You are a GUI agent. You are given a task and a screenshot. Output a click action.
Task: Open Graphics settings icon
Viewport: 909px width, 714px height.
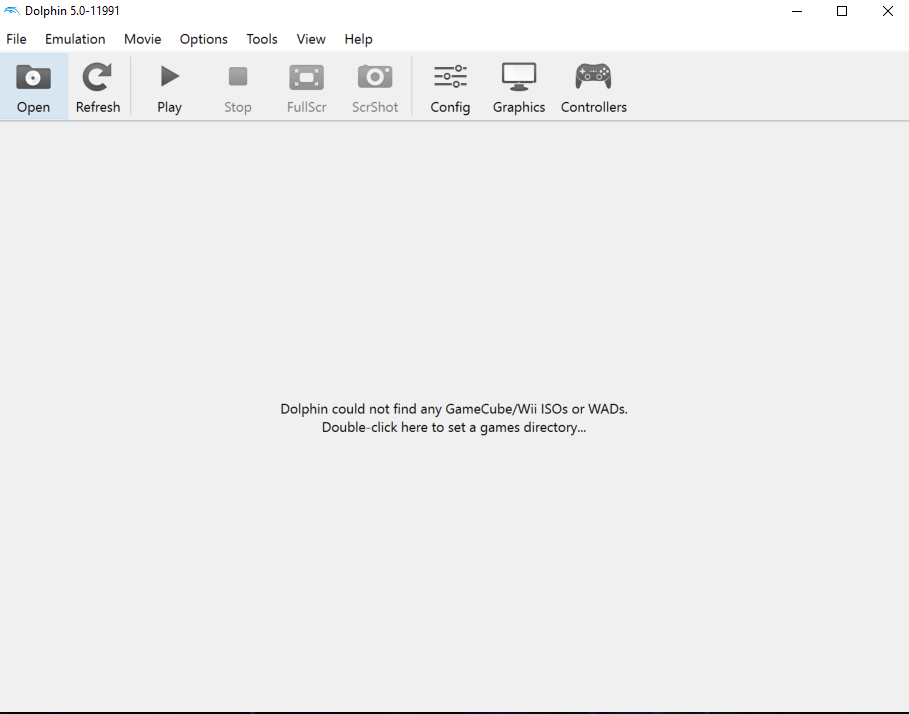pyautogui.click(x=519, y=76)
